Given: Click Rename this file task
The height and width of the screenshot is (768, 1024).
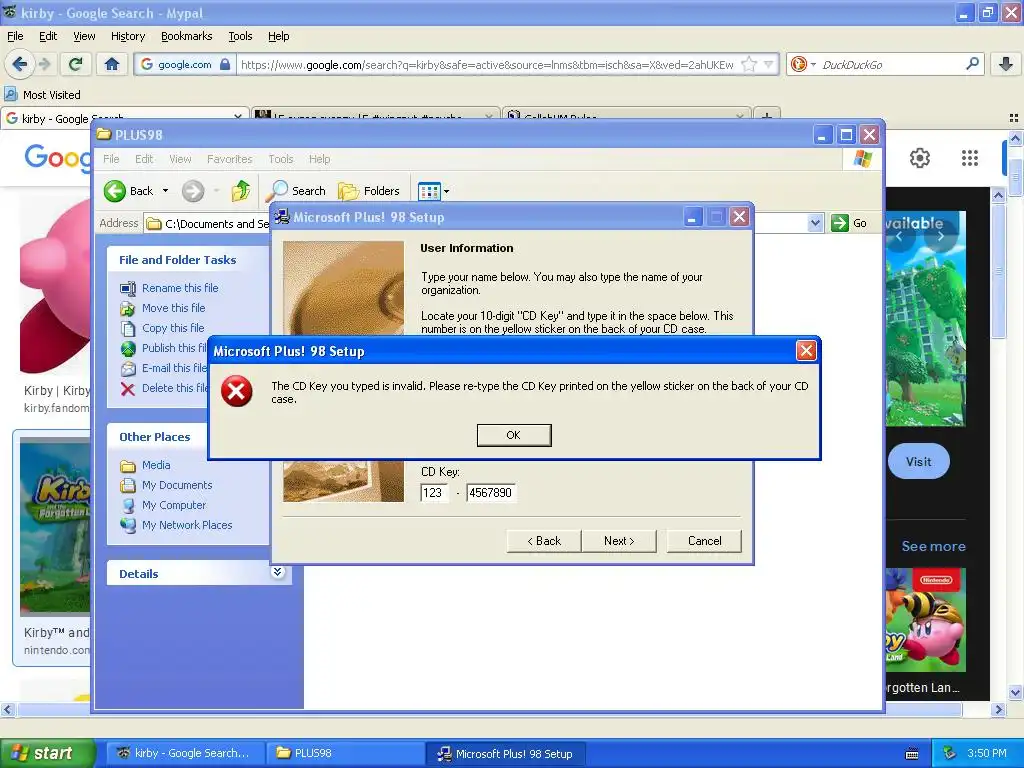Looking at the screenshot, I should (180, 288).
